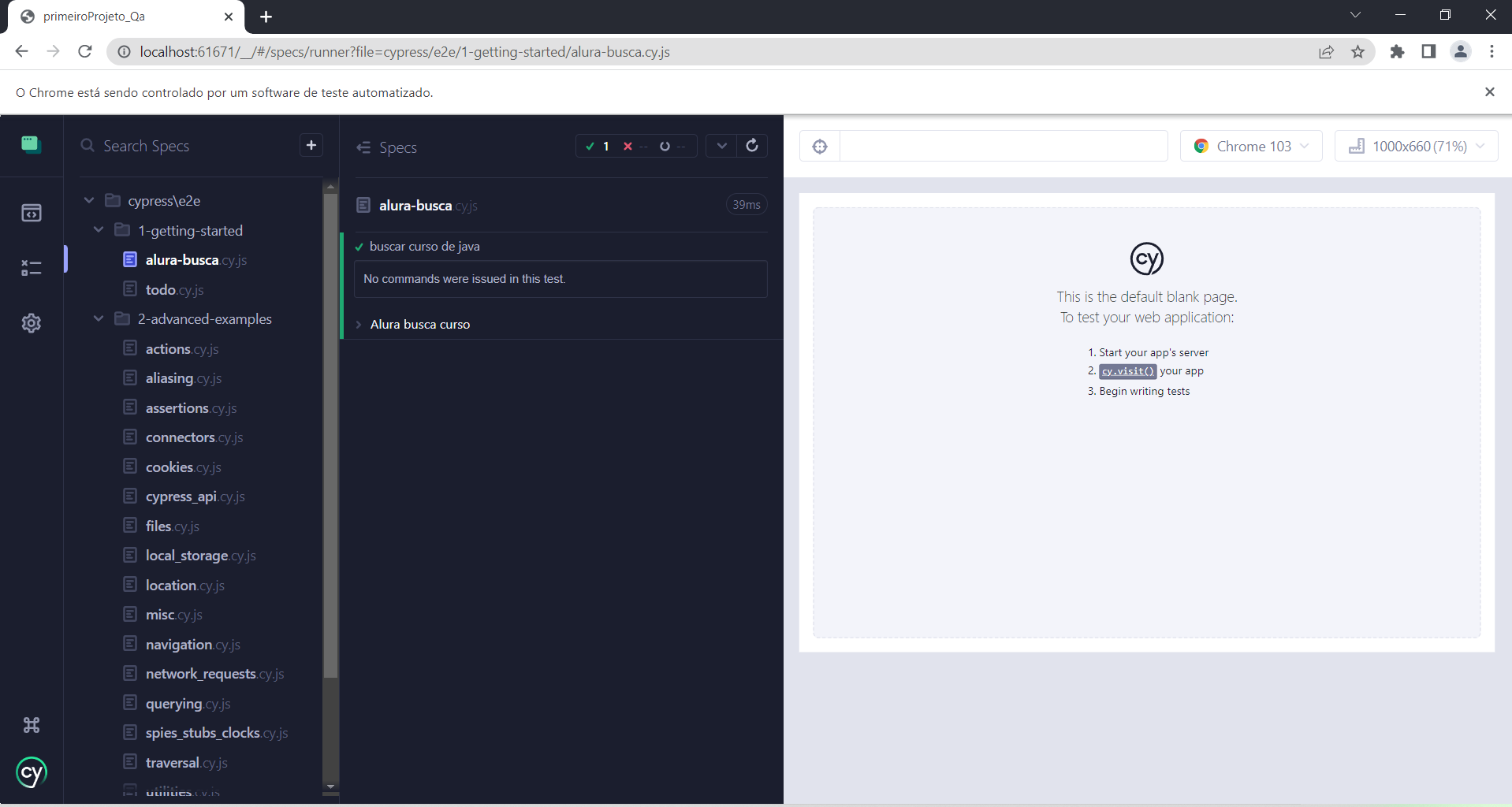
Task: Close the primeiroProjeto_Qa tab
Action: pyautogui.click(x=229, y=17)
